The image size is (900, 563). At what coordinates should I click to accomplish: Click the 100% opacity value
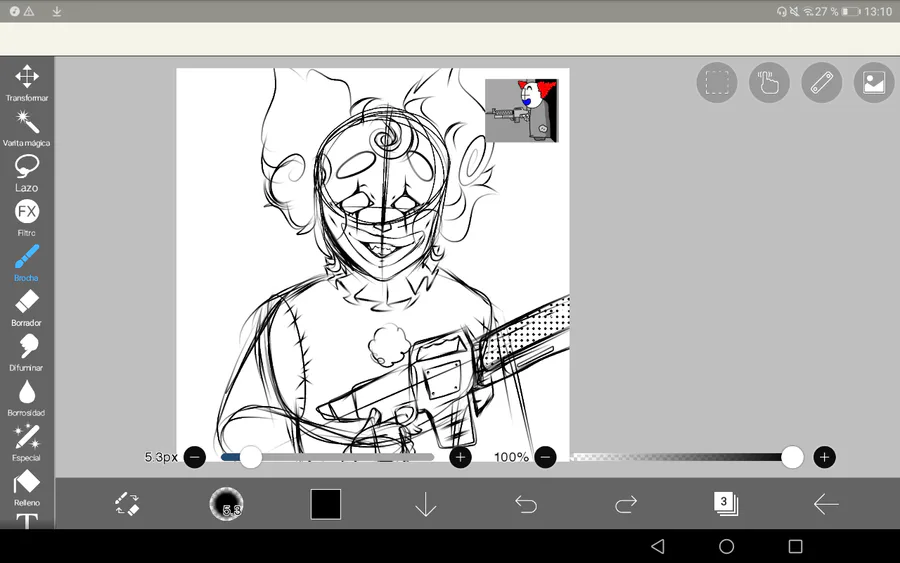click(511, 457)
